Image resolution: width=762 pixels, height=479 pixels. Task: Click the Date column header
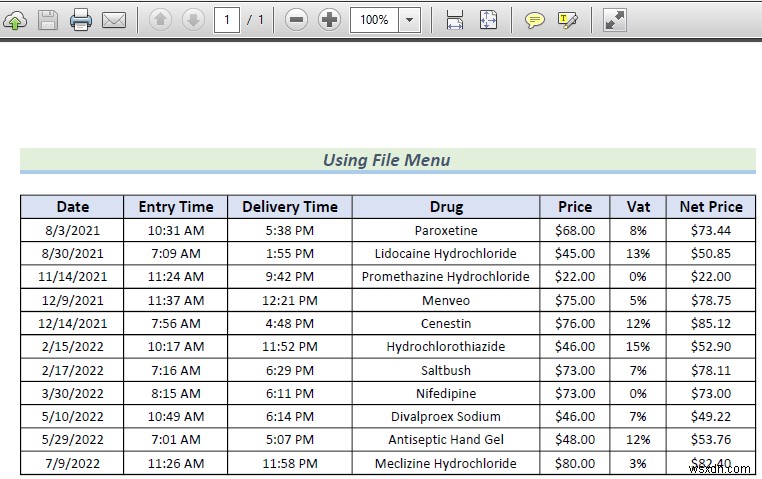tap(72, 207)
